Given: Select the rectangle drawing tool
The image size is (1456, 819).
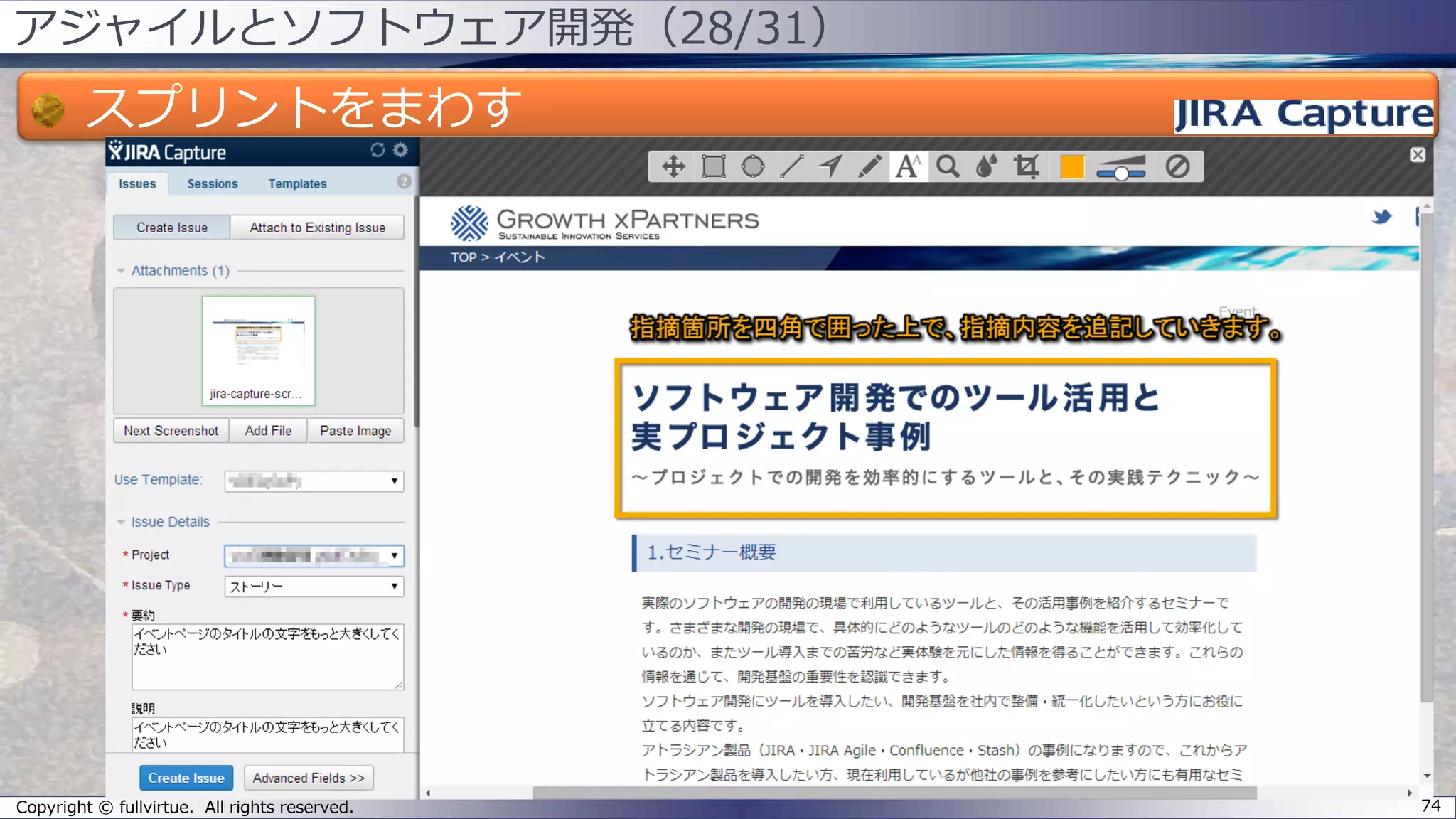Looking at the screenshot, I should coord(713,167).
